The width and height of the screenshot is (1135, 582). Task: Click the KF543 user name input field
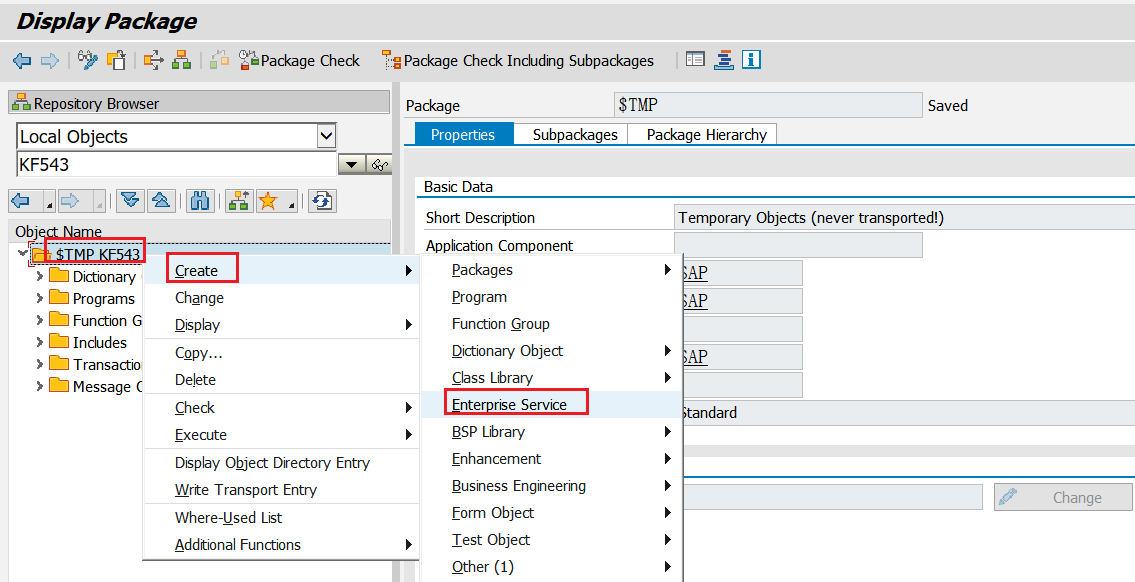(176, 165)
